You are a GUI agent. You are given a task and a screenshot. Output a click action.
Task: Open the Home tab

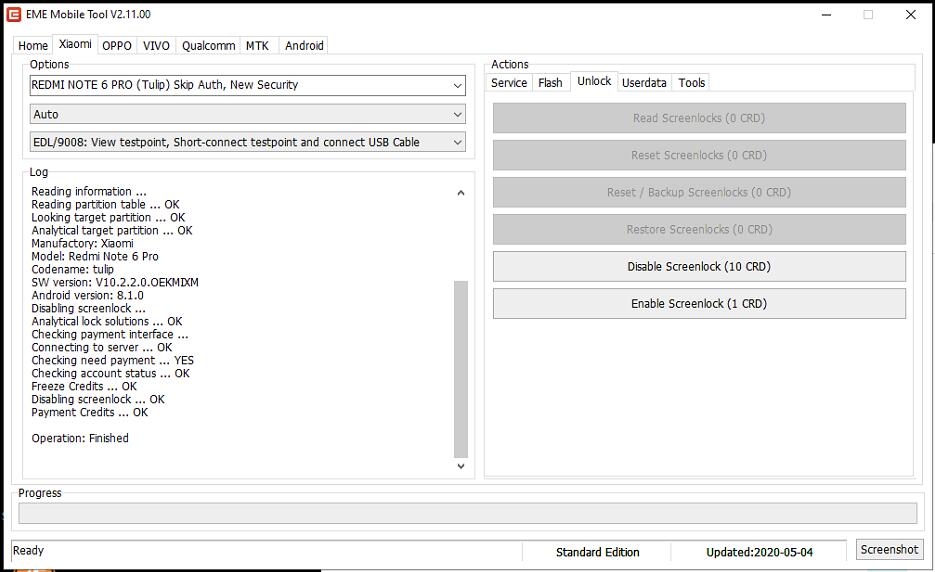pyautogui.click(x=33, y=45)
